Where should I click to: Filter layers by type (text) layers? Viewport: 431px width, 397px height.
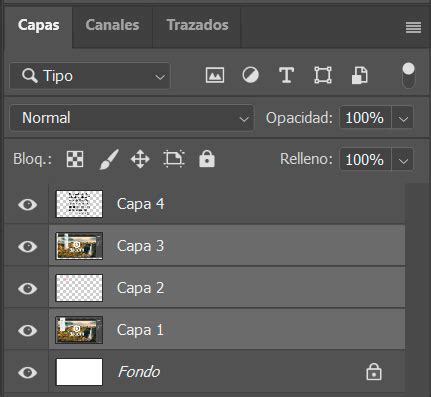286,75
